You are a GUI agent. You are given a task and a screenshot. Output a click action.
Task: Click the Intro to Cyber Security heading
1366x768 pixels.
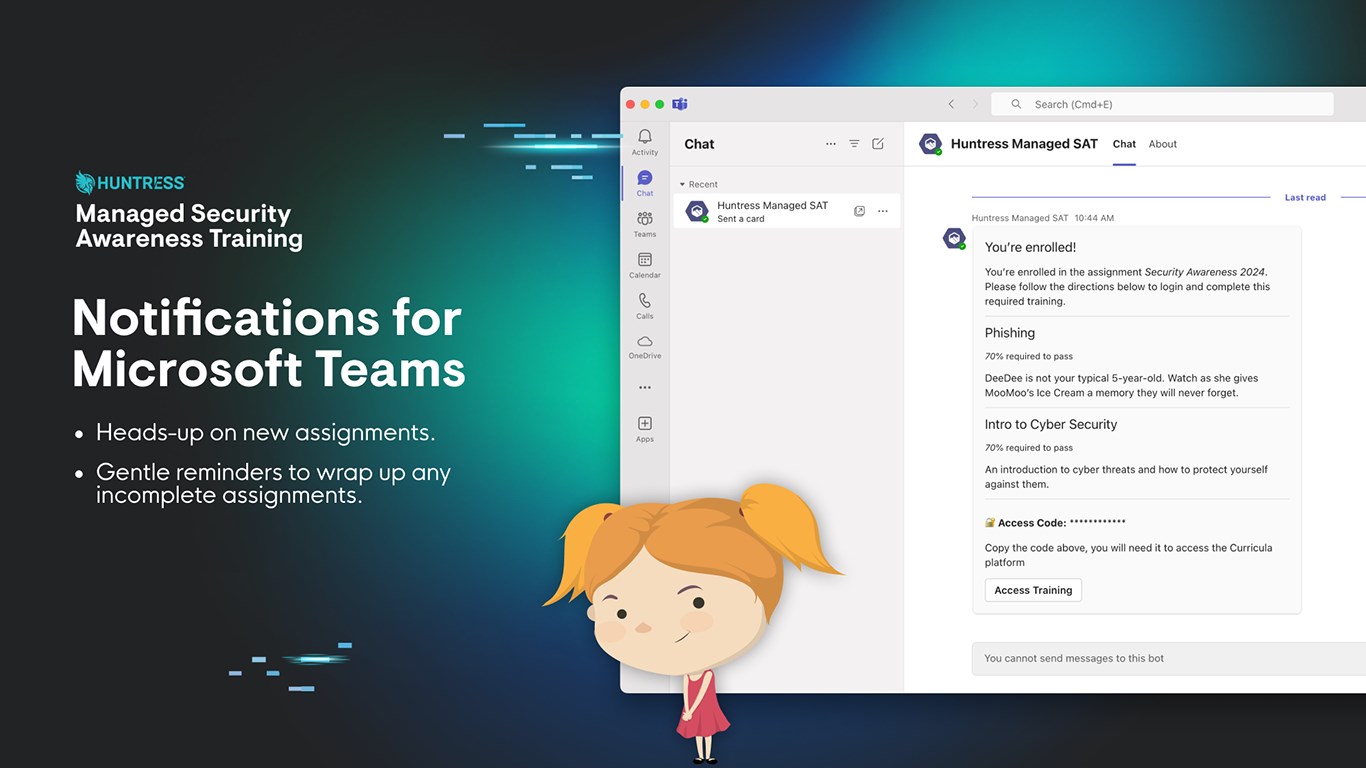pos(1051,424)
